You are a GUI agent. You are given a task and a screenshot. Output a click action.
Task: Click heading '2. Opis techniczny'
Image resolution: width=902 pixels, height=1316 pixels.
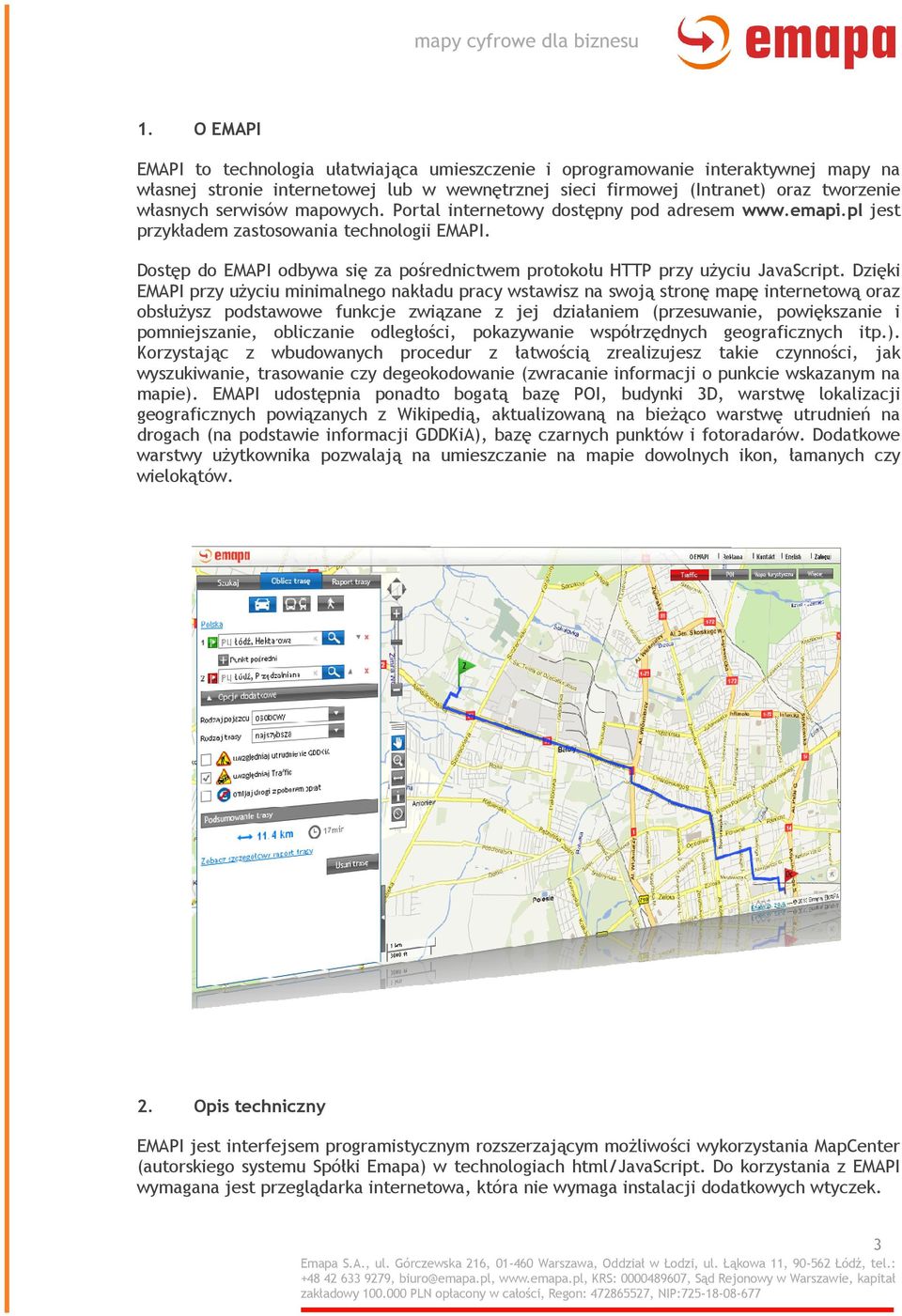(231, 1106)
